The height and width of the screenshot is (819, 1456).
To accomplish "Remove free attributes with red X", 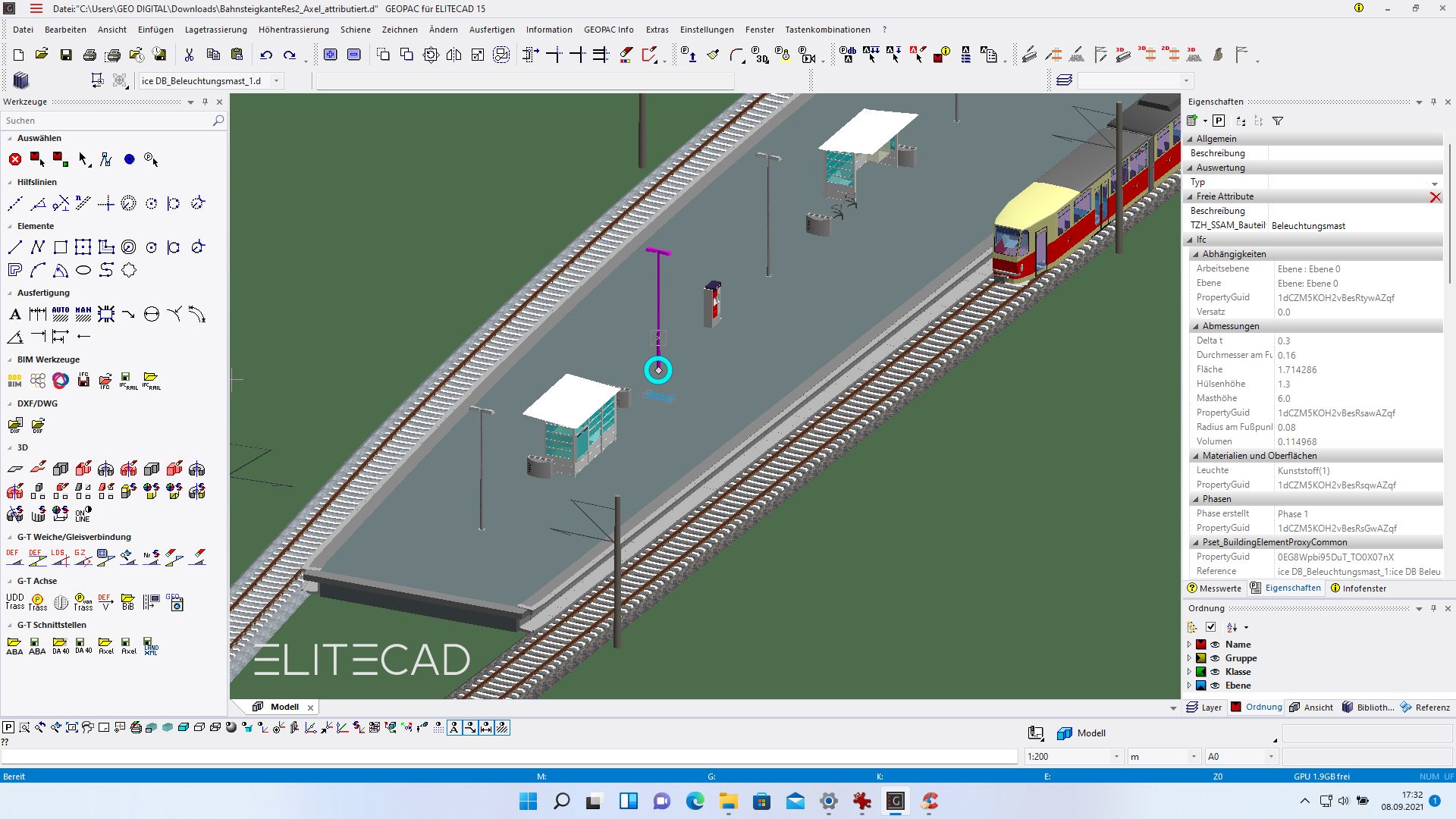I will (x=1435, y=197).
